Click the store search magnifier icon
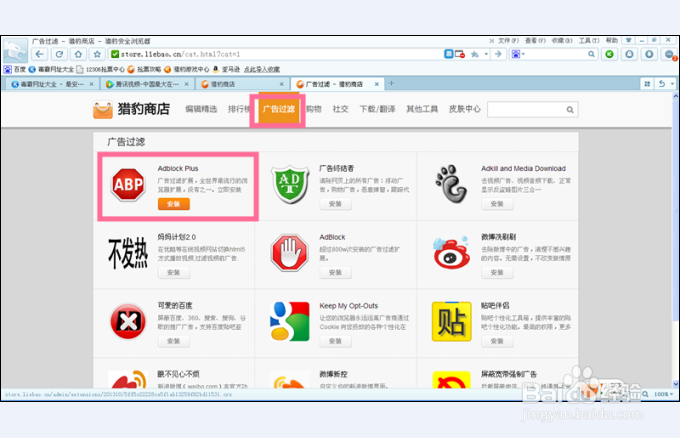 [570, 110]
